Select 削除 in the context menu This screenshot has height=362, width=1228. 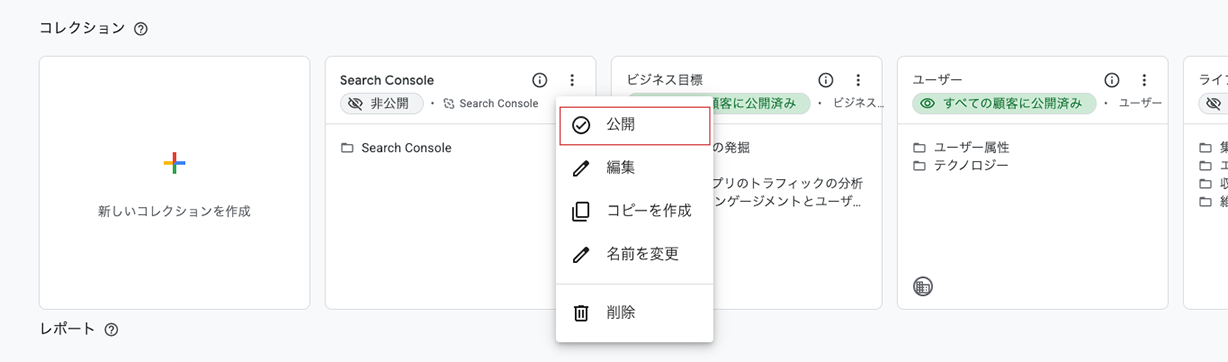pos(635,313)
